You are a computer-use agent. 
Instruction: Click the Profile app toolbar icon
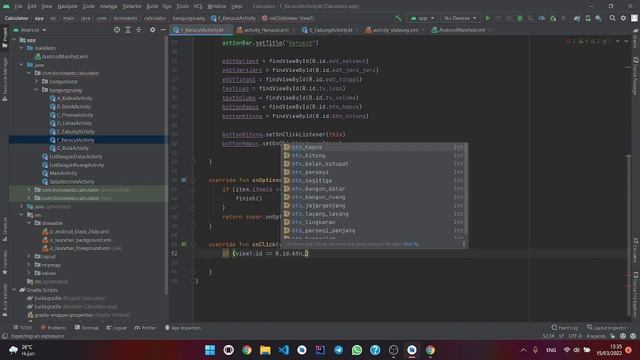(542, 18)
